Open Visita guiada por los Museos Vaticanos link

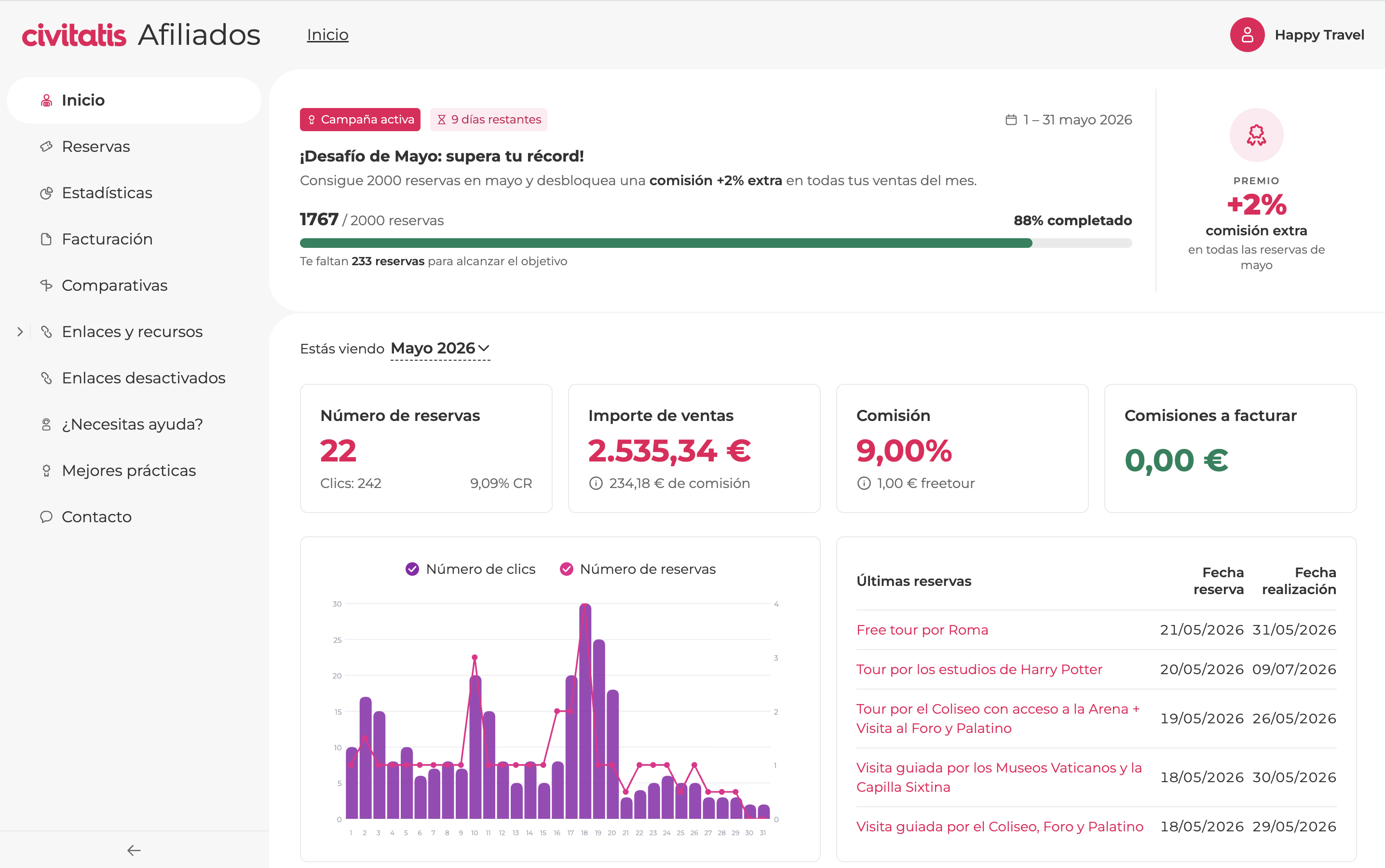tap(999, 777)
